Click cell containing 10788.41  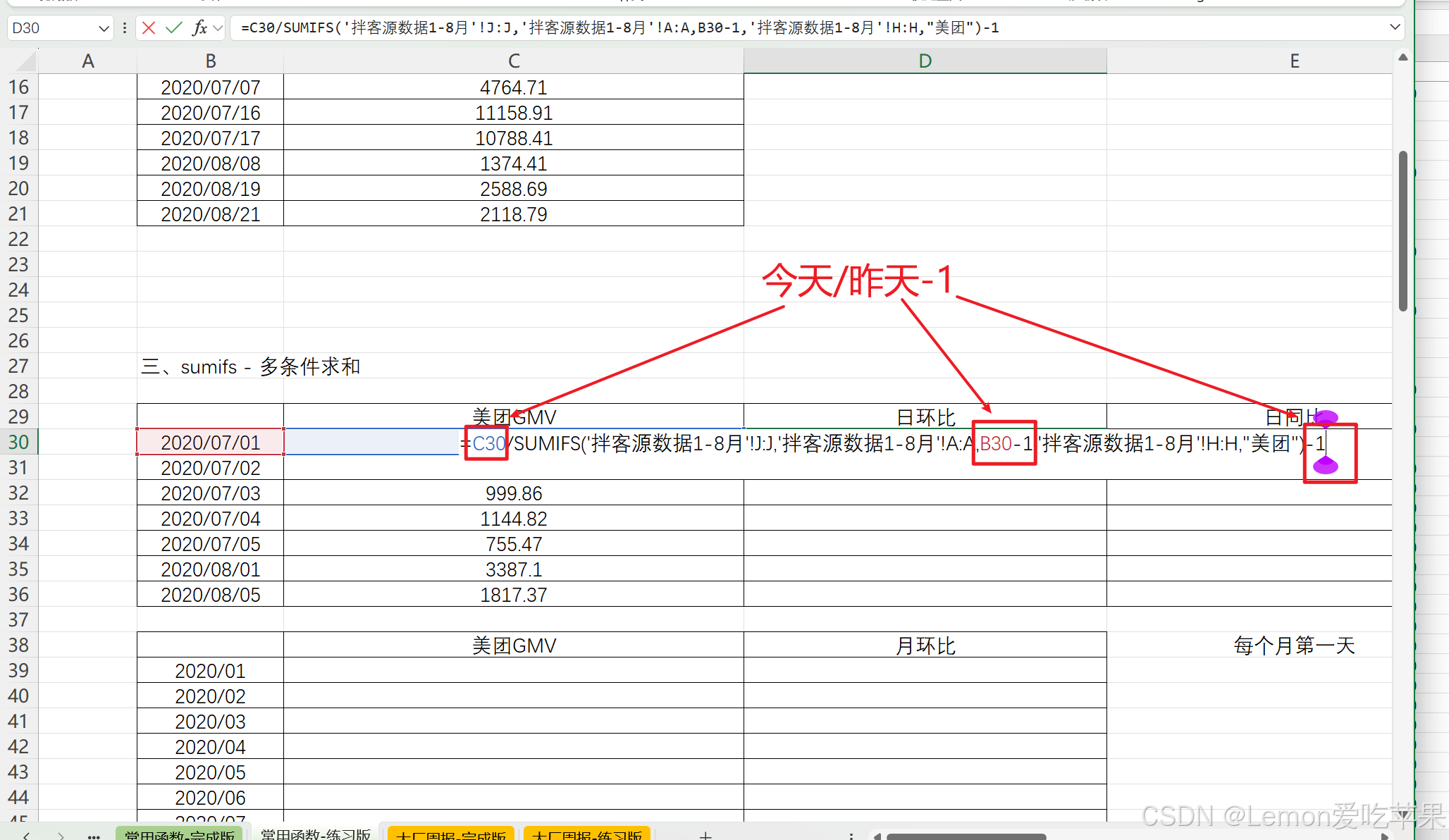pyautogui.click(x=514, y=138)
